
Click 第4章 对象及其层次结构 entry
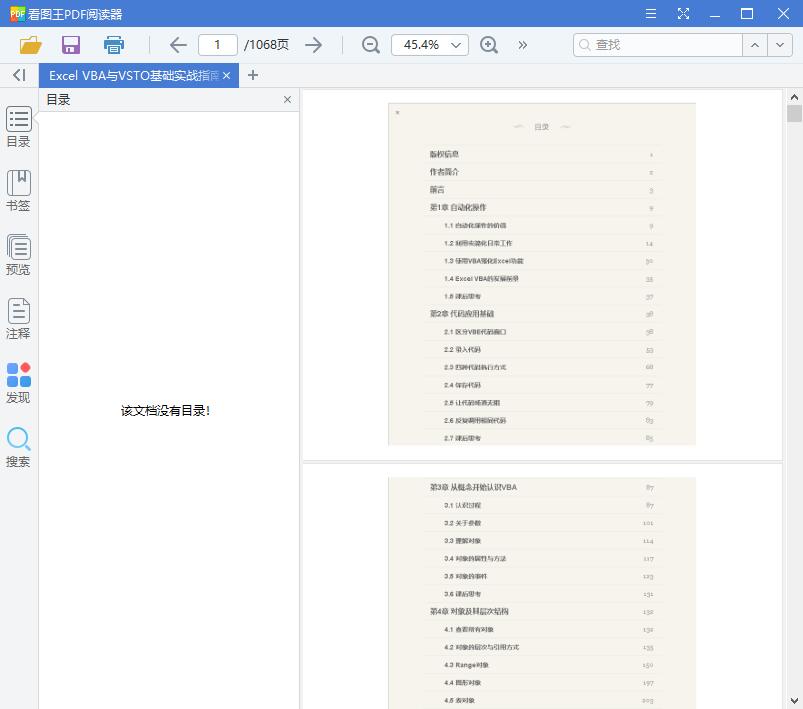click(x=469, y=611)
